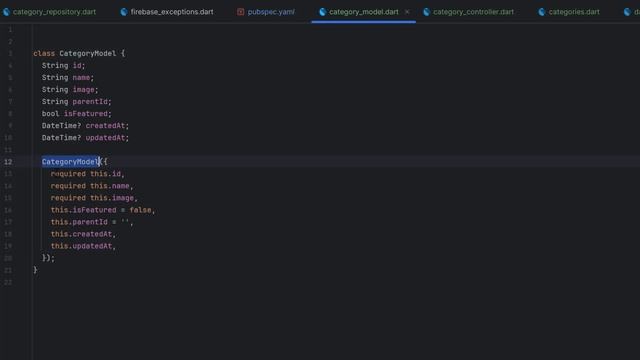Image resolution: width=640 pixels, height=360 pixels.
Task: Click 'this.isFeatured = false,' parameter
Action: tap(103, 210)
